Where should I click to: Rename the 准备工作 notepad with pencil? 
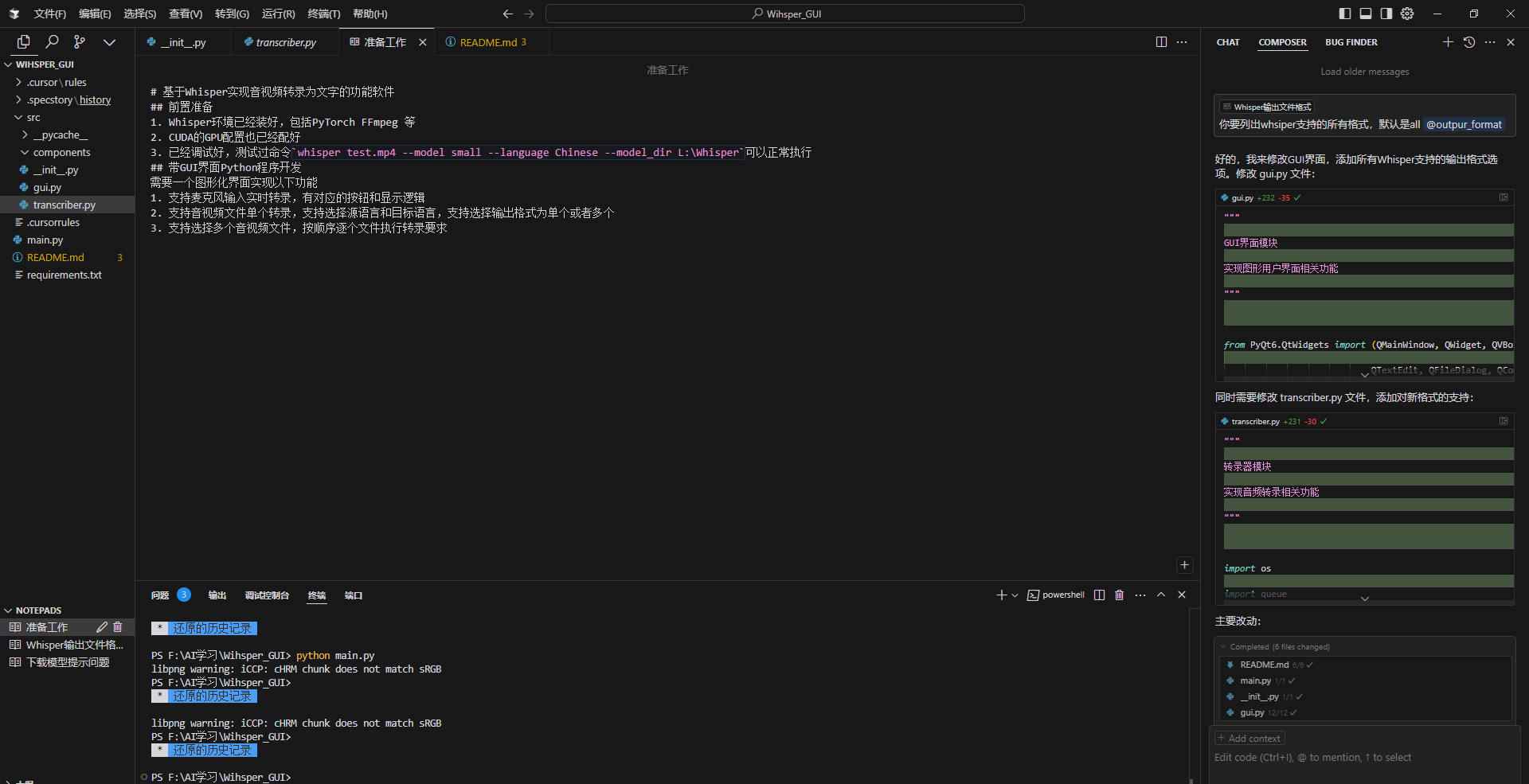pyautogui.click(x=102, y=627)
